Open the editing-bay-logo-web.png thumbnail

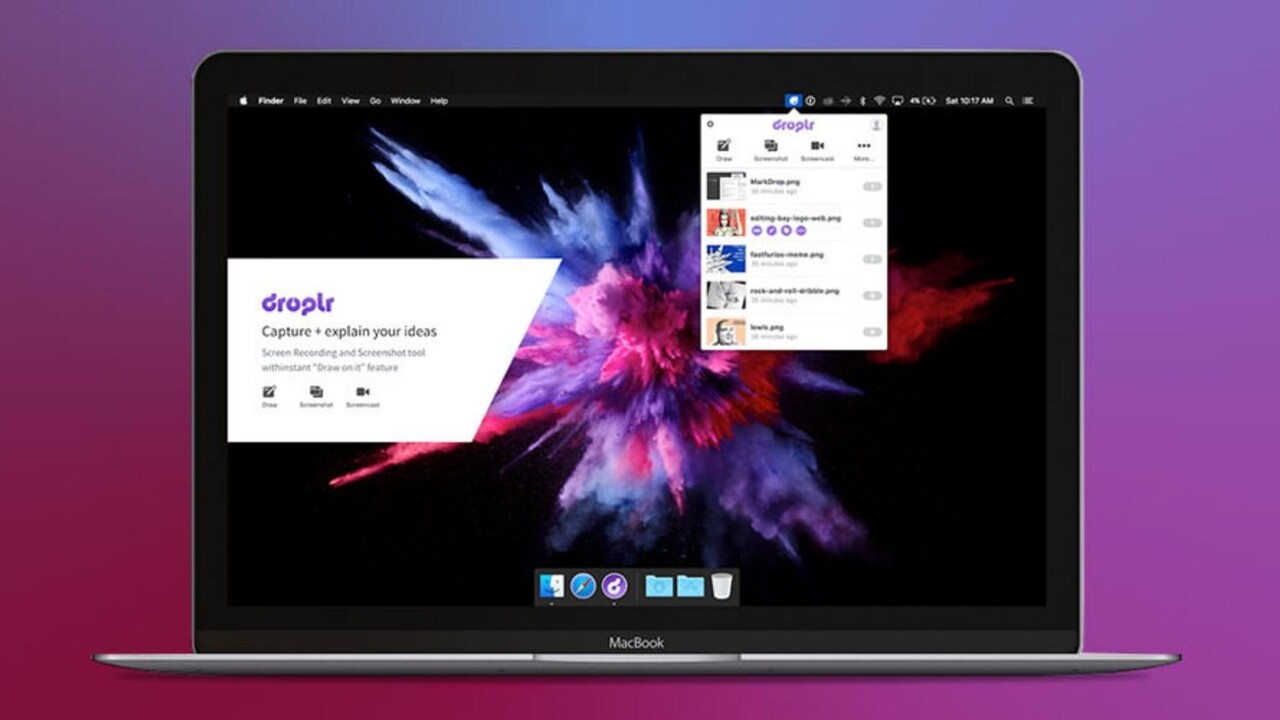point(726,222)
